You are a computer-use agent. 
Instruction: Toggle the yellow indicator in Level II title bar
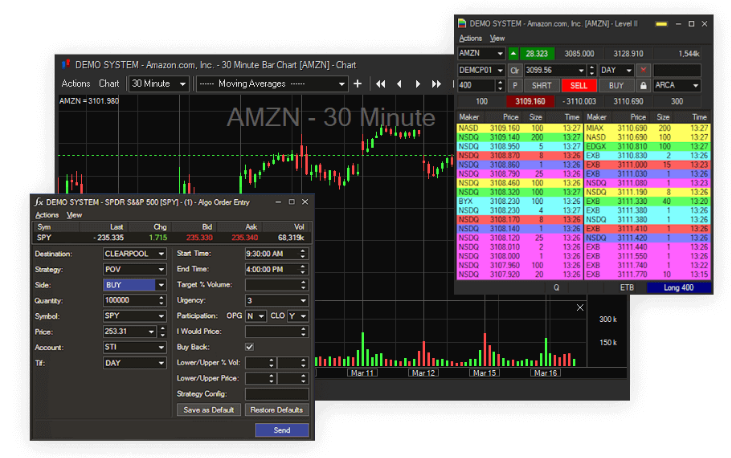click(661, 23)
